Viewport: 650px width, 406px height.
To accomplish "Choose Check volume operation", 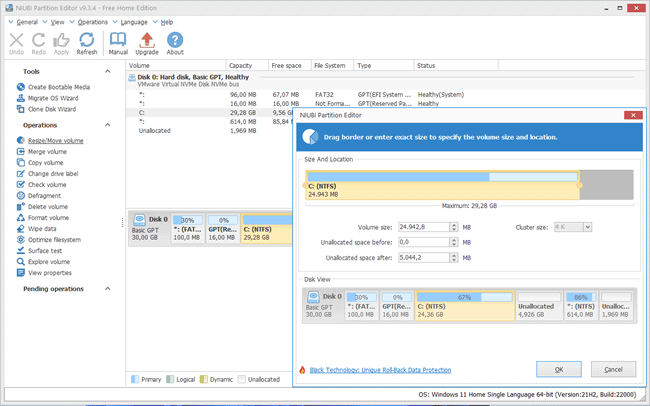I will (41, 185).
